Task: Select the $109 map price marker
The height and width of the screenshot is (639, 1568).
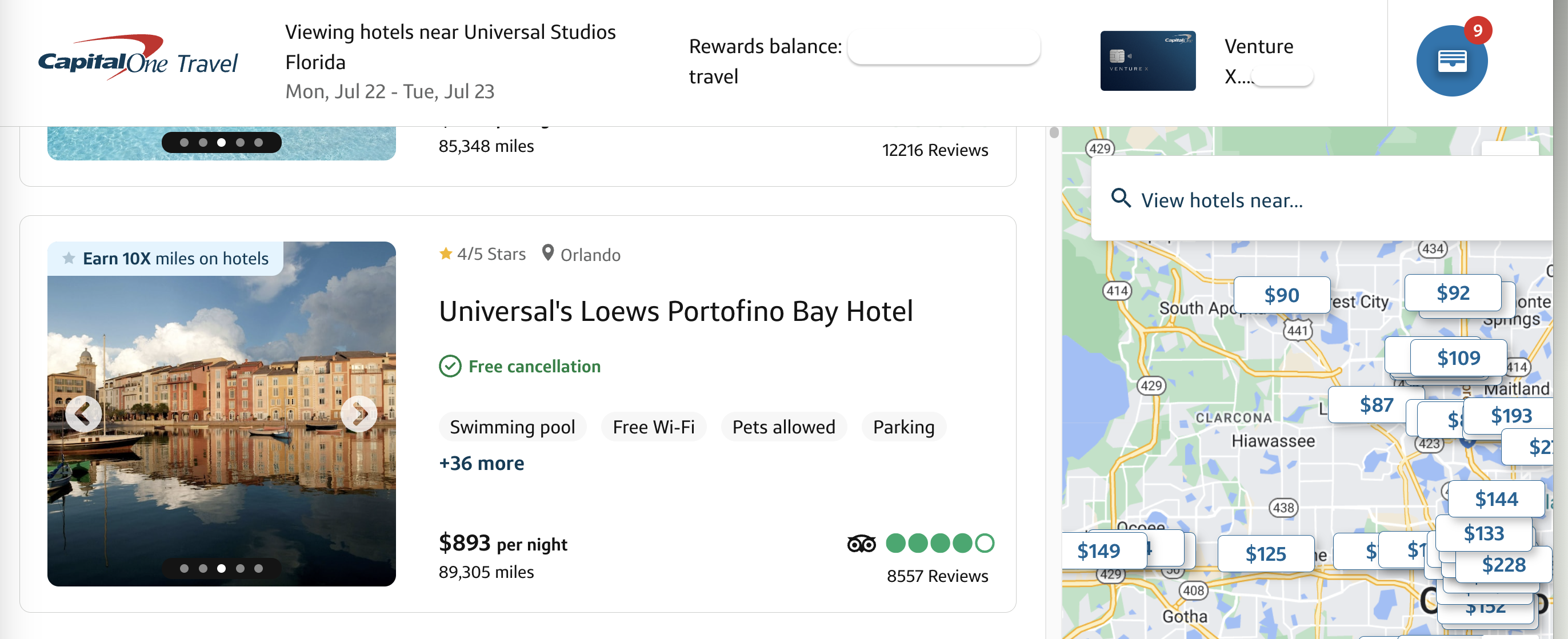Action: click(1458, 358)
